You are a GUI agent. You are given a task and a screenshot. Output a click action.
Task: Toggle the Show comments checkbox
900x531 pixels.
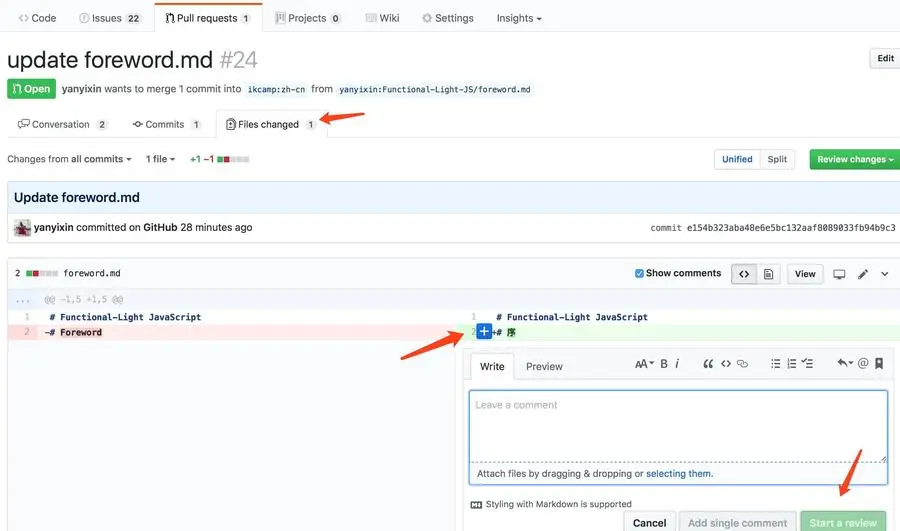coord(639,273)
